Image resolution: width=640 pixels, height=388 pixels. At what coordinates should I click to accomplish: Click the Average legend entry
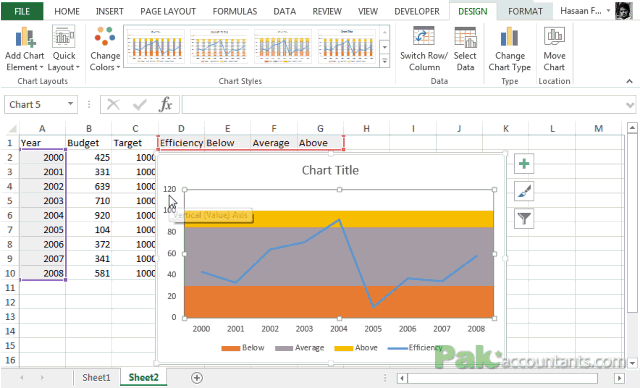300,348
